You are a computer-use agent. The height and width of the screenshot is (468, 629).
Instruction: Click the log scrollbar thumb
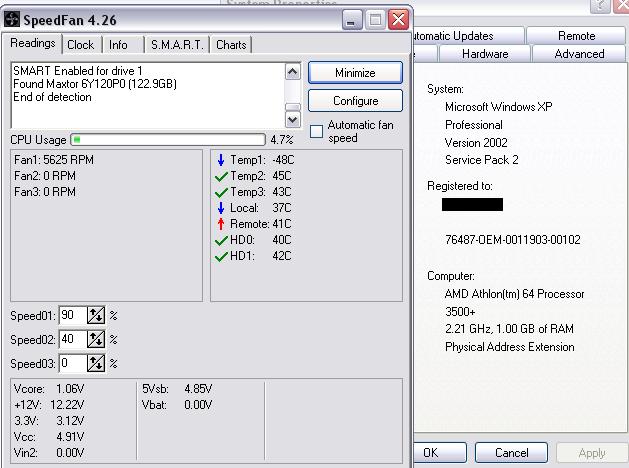pos(293,107)
